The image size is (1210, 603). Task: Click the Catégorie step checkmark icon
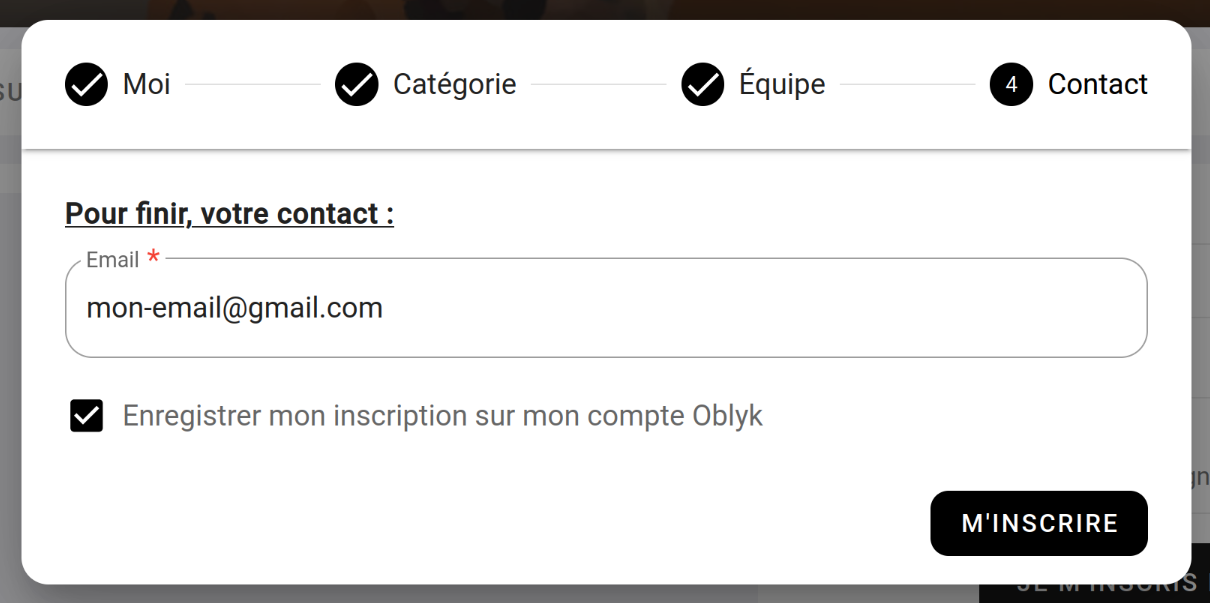coord(356,84)
